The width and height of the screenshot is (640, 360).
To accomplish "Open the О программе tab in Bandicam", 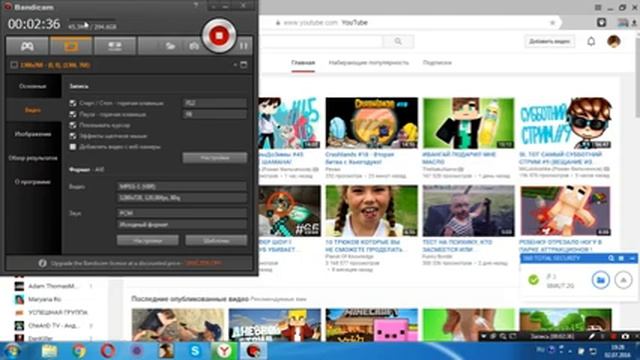I will coord(33,182).
